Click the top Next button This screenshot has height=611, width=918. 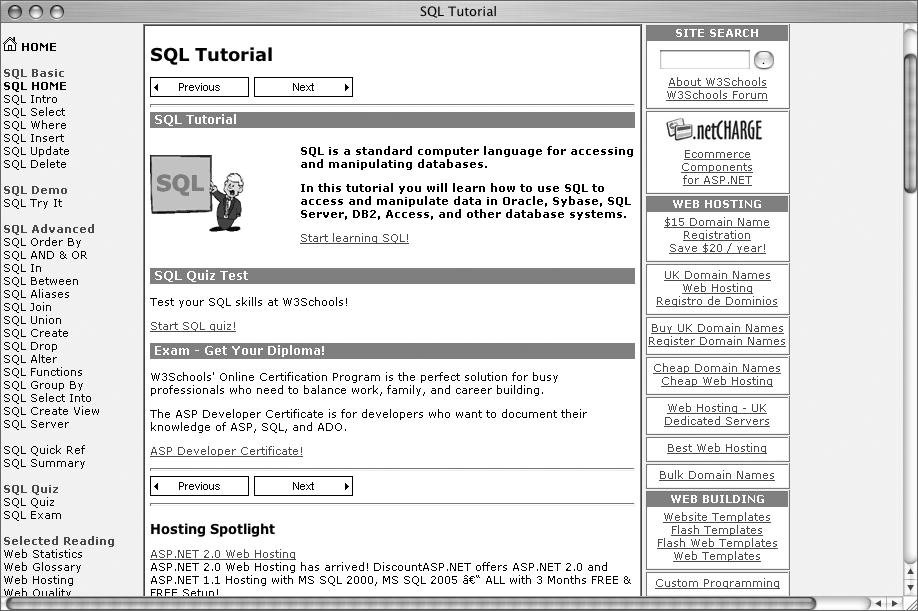[303, 87]
